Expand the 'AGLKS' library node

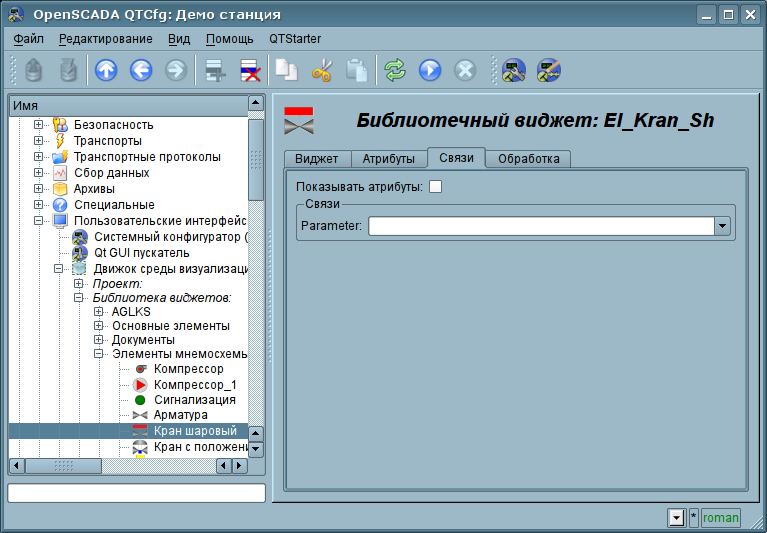(99, 312)
